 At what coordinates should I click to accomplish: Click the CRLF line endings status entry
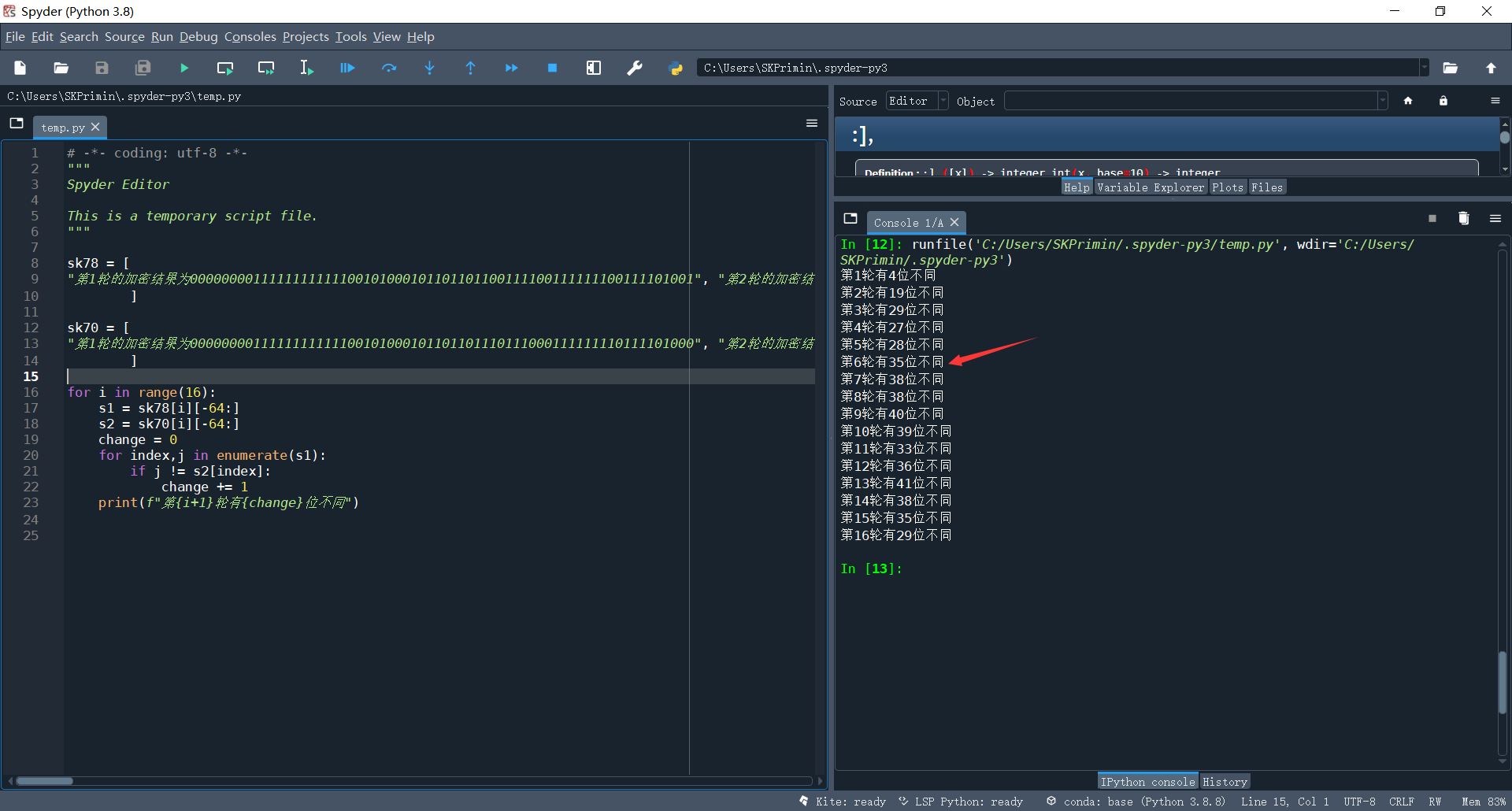click(1401, 802)
